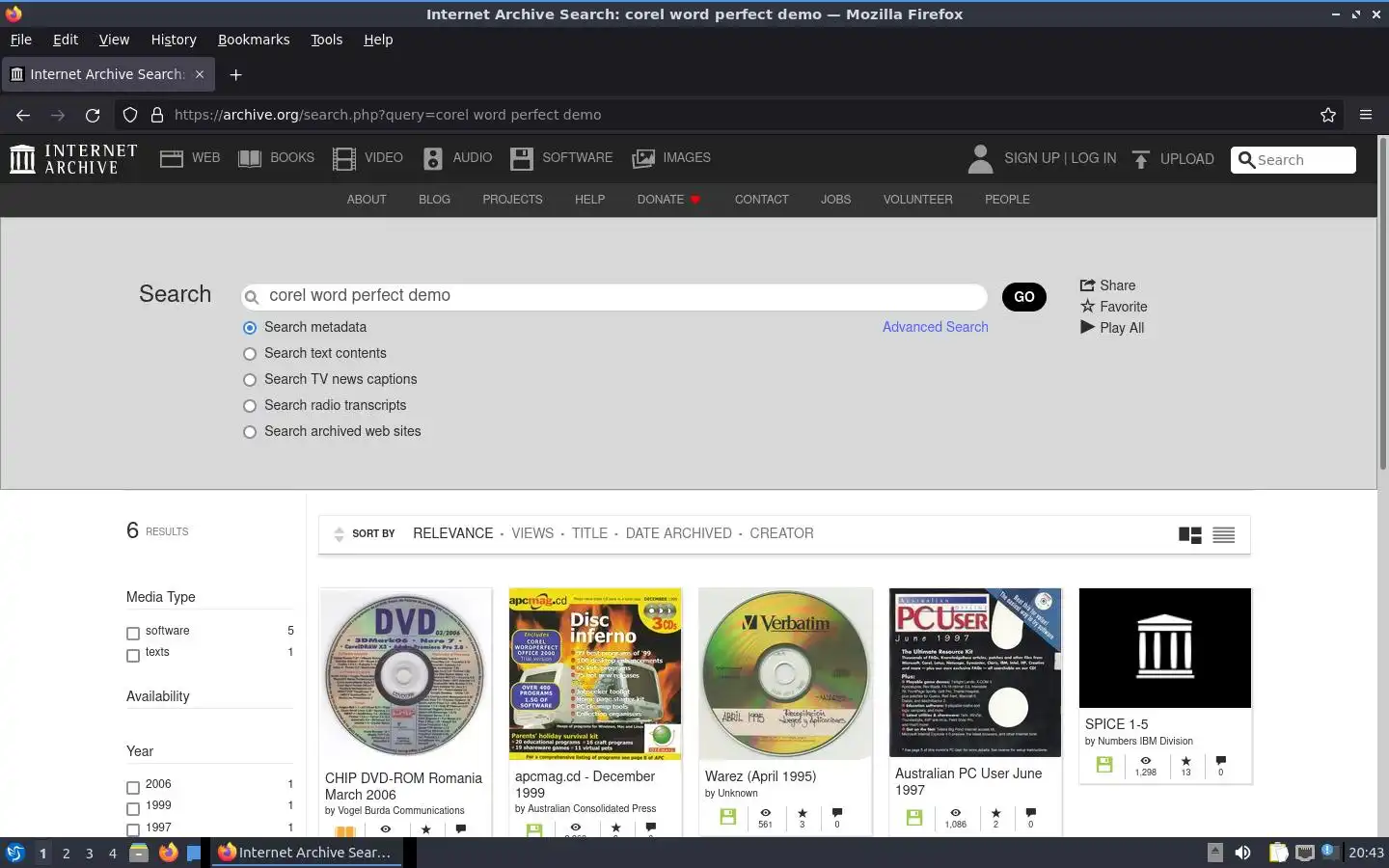Viewport: 1389px width, 868px height.
Task: Launch Firefox from the taskbar
Action: 168,853
